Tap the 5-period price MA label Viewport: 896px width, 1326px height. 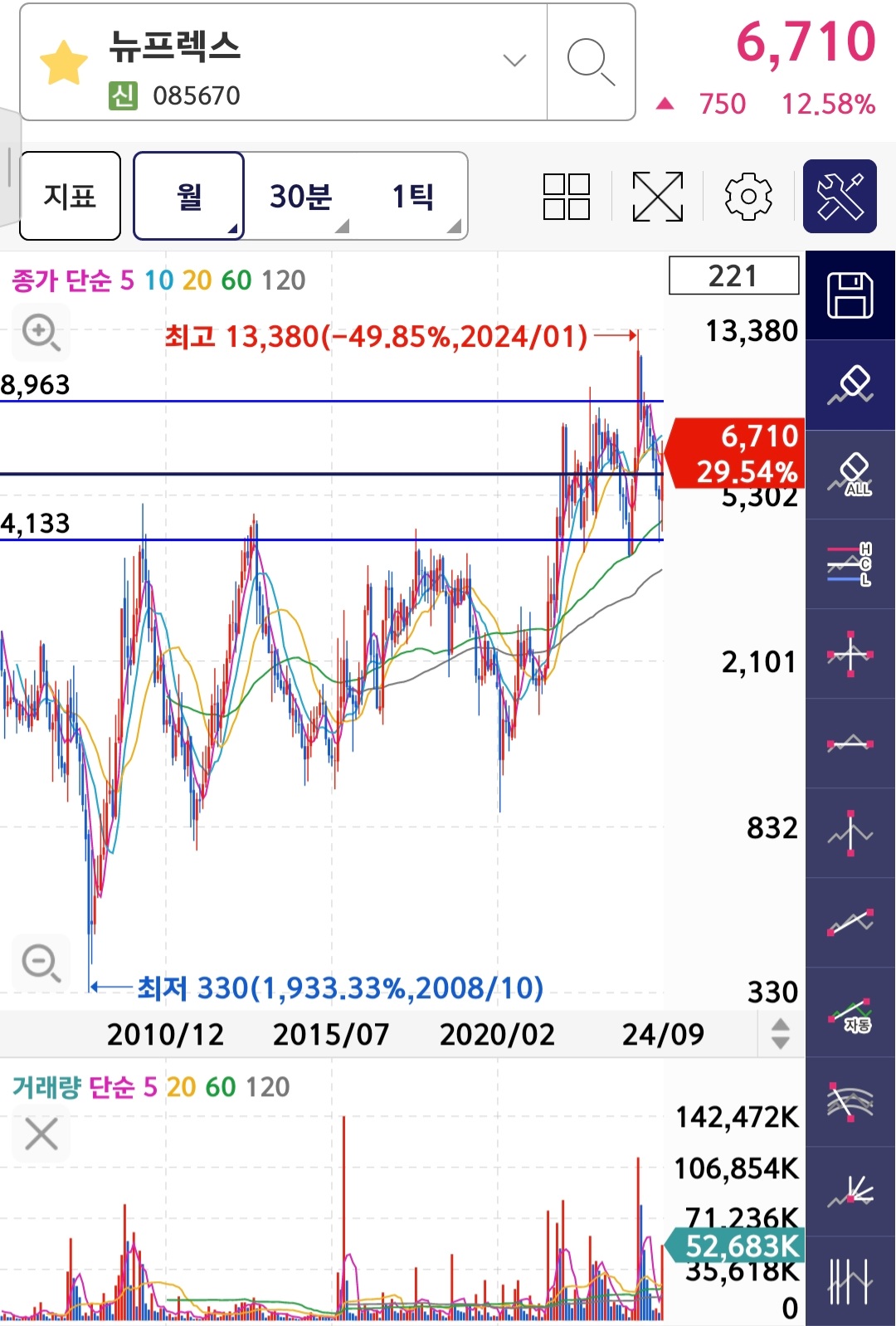click(x=127, y=280)
